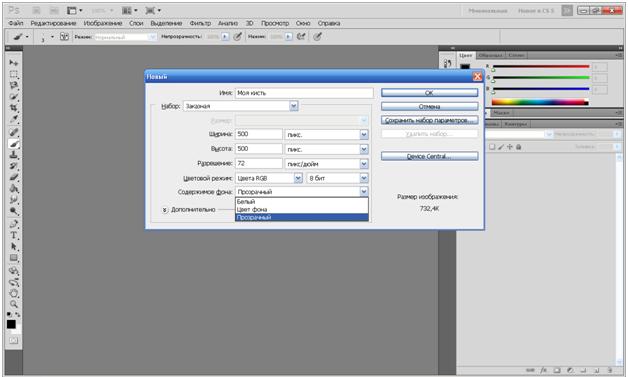Swap foreground and background colors
Screen dimensions: 628x377
coord(18,315)
